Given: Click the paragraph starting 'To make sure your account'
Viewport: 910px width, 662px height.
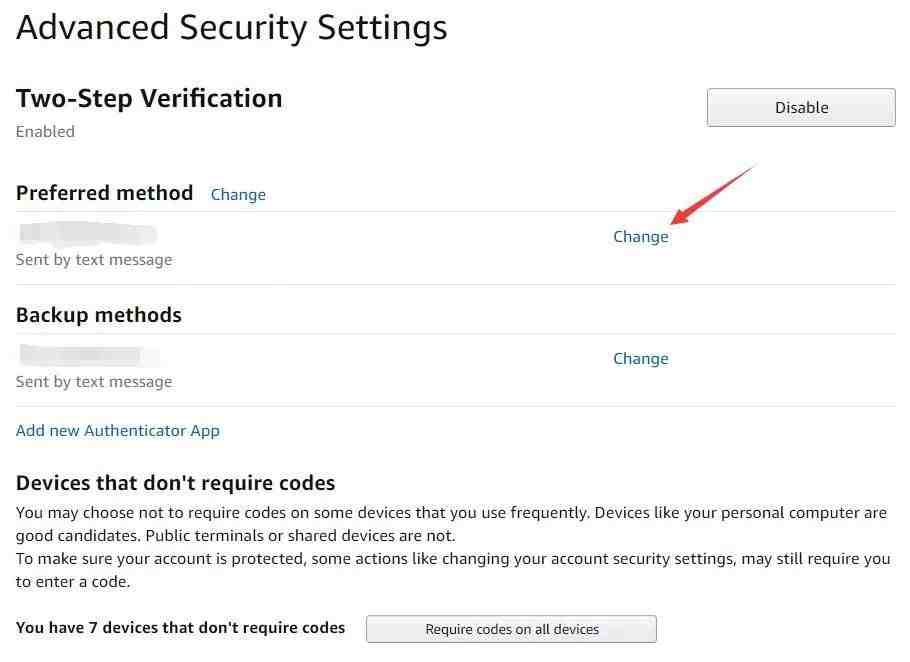Looking at the screenshot, I should 453,570.
